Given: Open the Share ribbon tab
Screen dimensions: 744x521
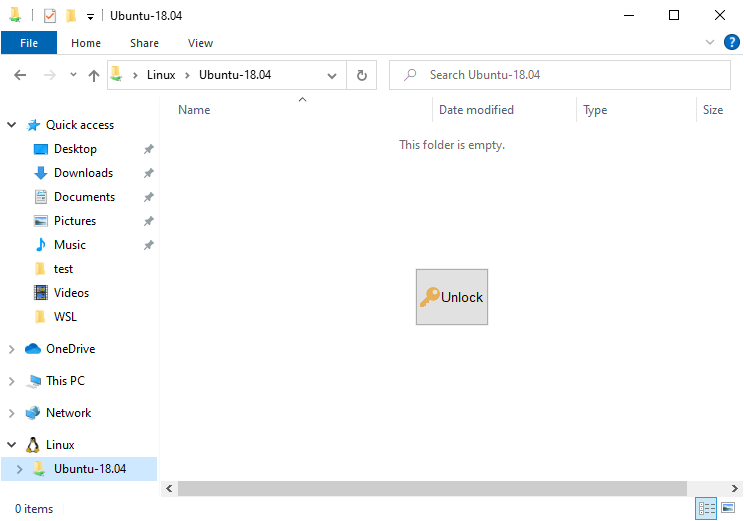Looking at the screenshot, I should [x=144, y=43].
